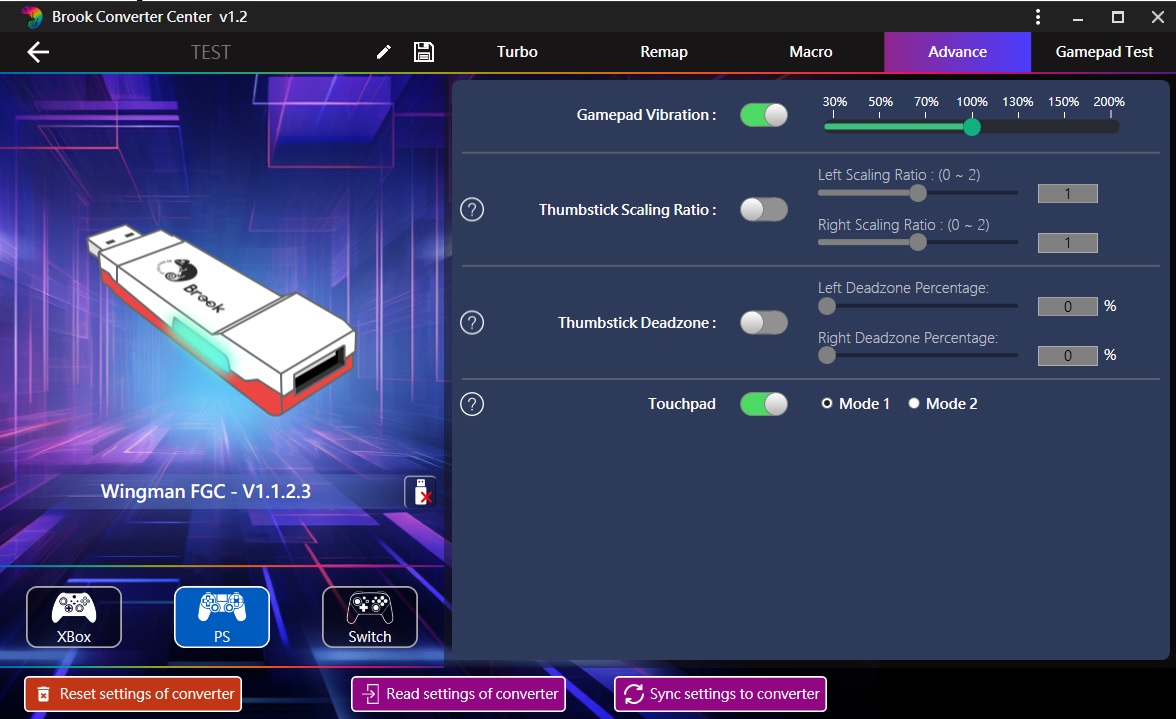Click the TEST profile name

[x=211, y=52]
